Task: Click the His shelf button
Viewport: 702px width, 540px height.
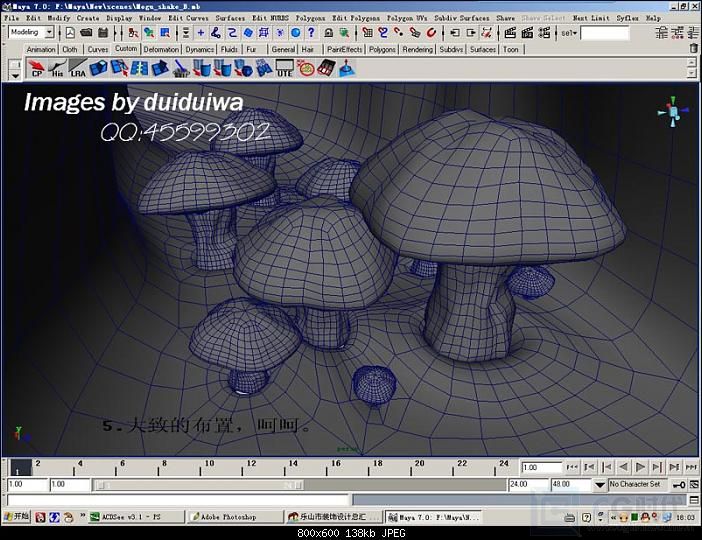Action: click(x=57, y=69)
